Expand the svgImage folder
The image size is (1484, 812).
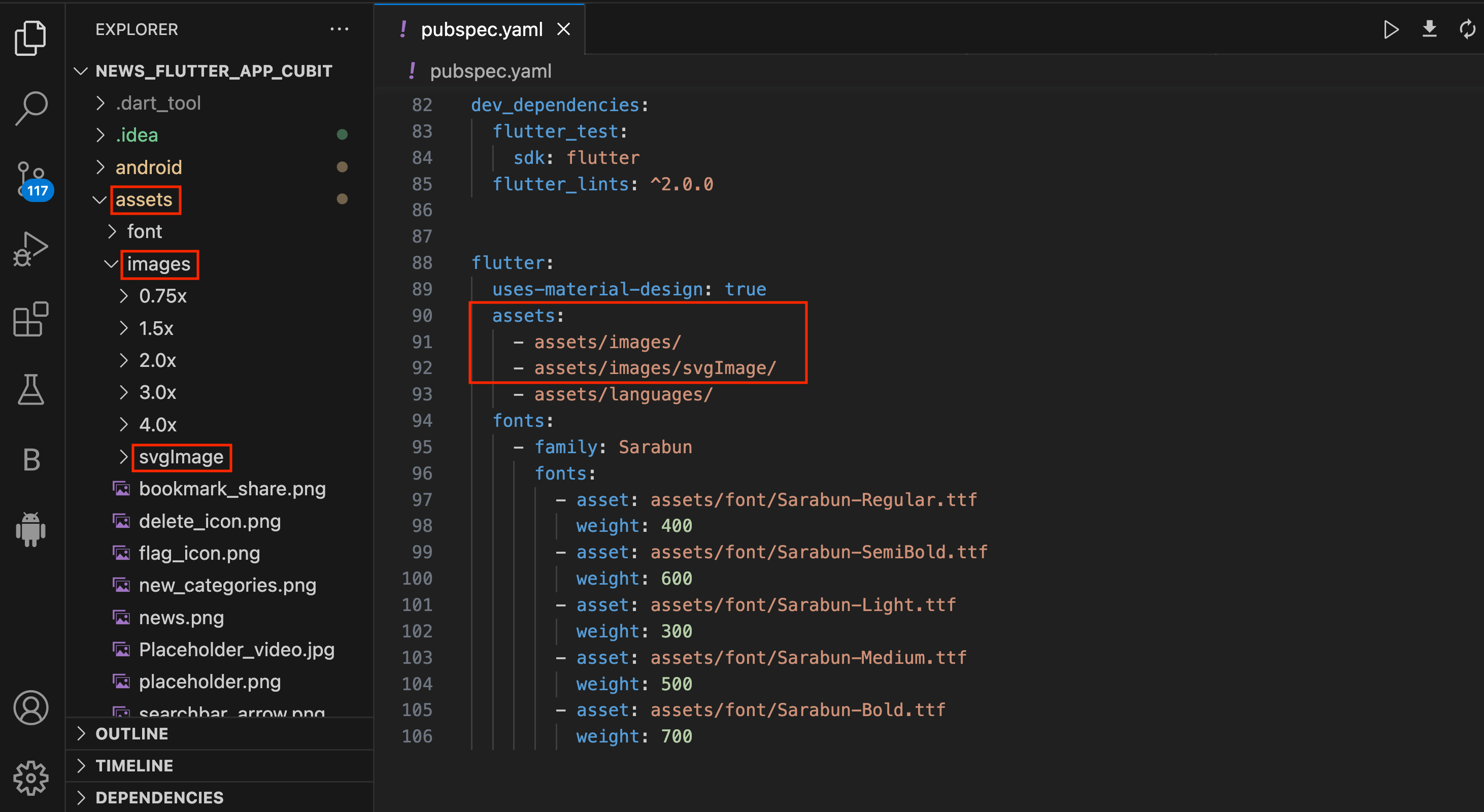180,457
